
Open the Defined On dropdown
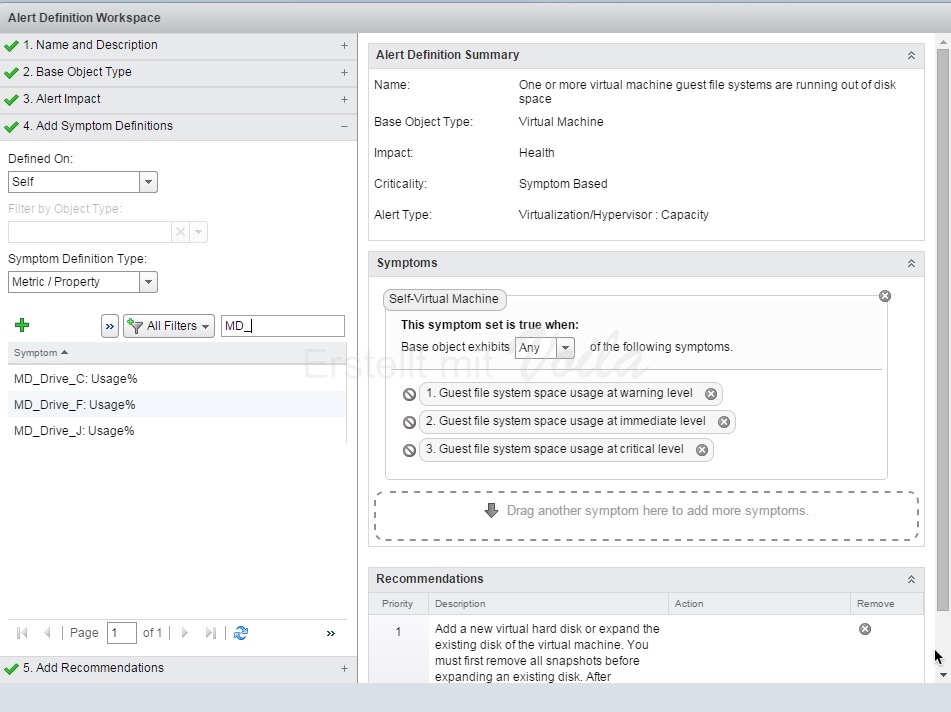point(148,182)
